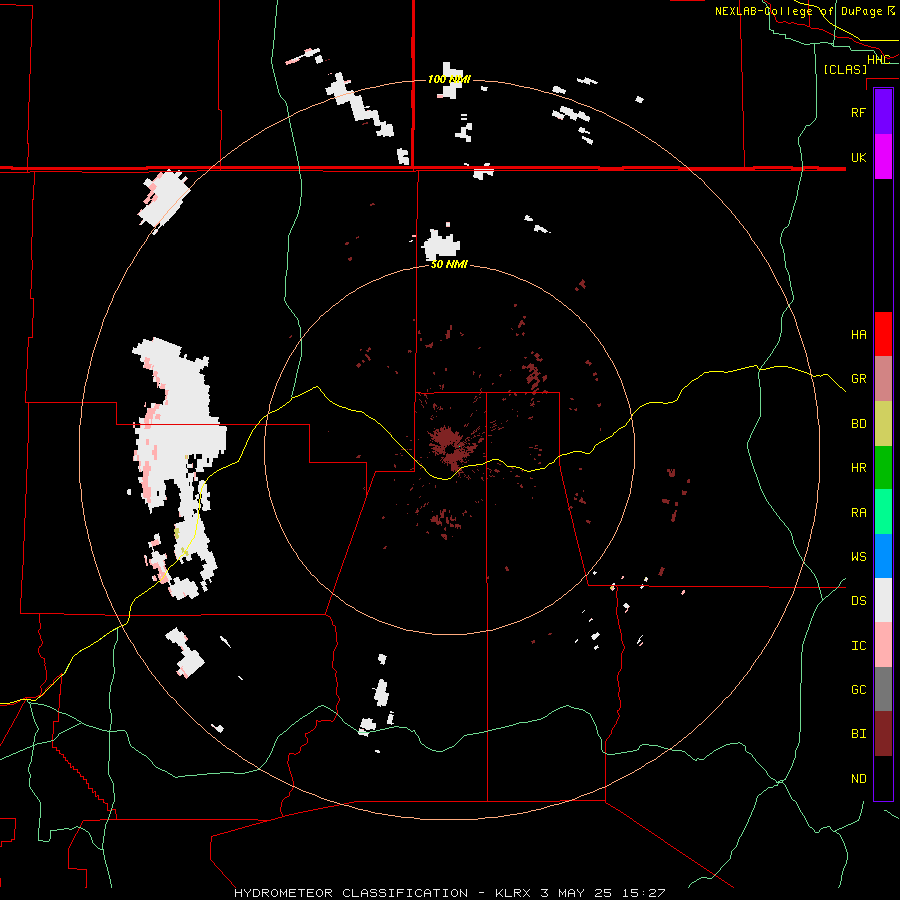This screenshot has width=900, height=900.
Task: Click the GR legend label
Action: [x=858, y=379]
